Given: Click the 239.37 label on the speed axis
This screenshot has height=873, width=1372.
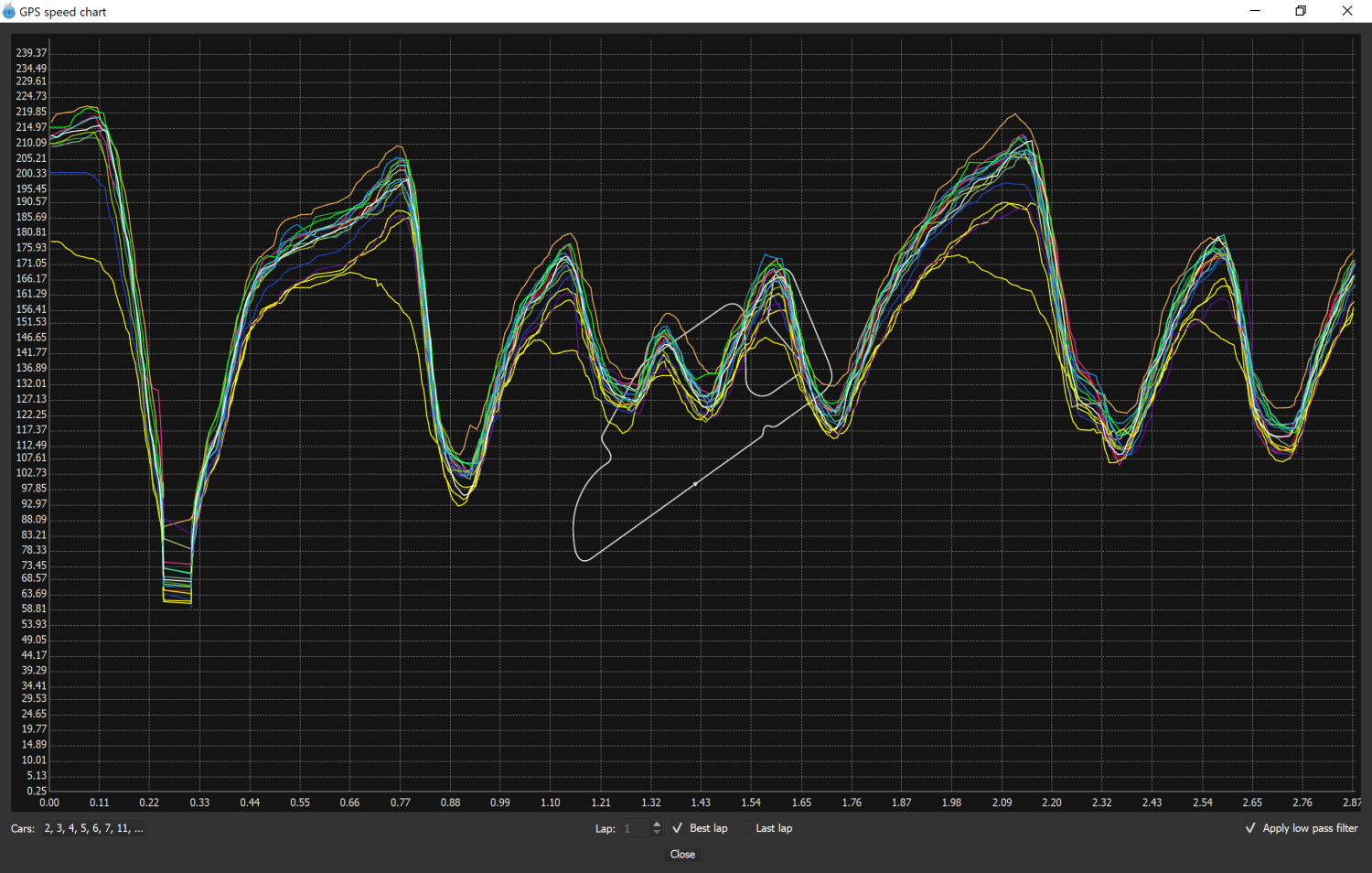Looking at the screenshot, I should pos(31,53).
